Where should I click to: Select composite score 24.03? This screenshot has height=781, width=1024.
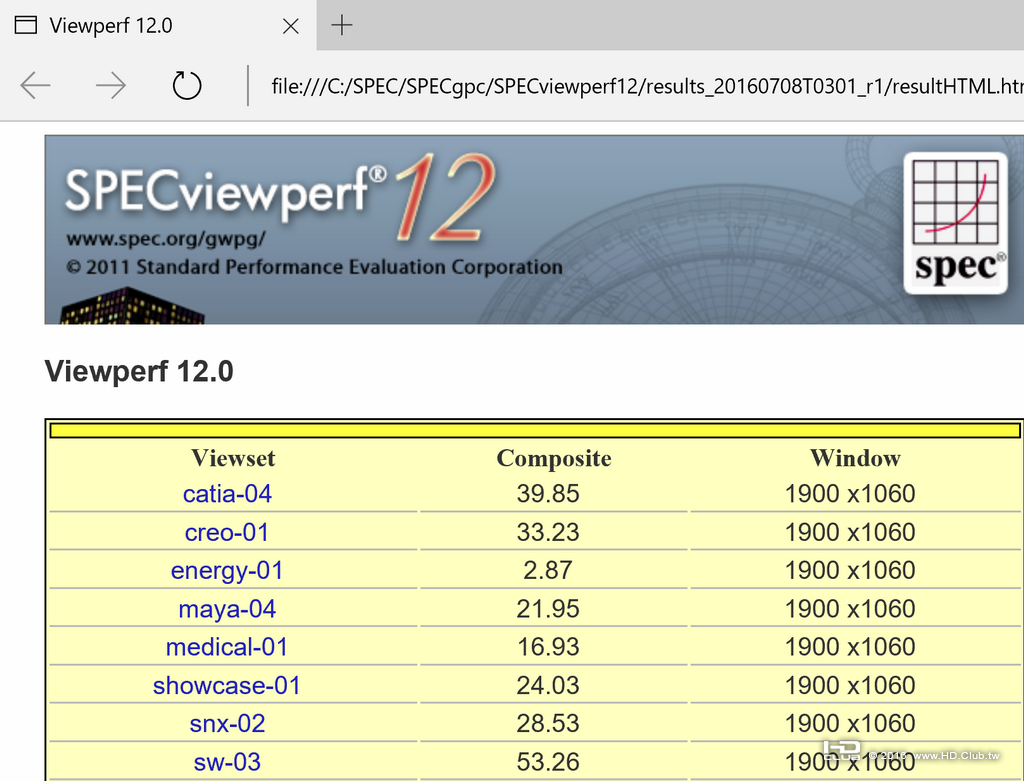(x=548, y=686)
